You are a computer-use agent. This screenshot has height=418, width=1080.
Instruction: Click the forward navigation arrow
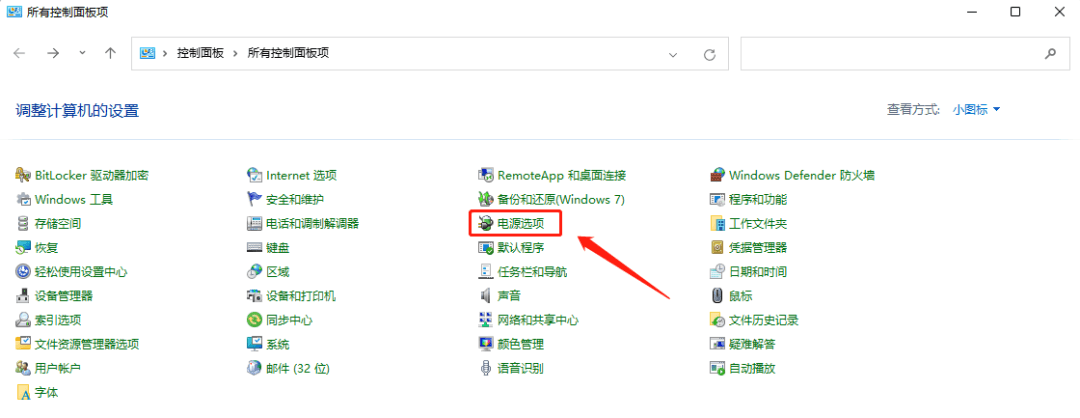pyautogui.click(x=53, y=53)
